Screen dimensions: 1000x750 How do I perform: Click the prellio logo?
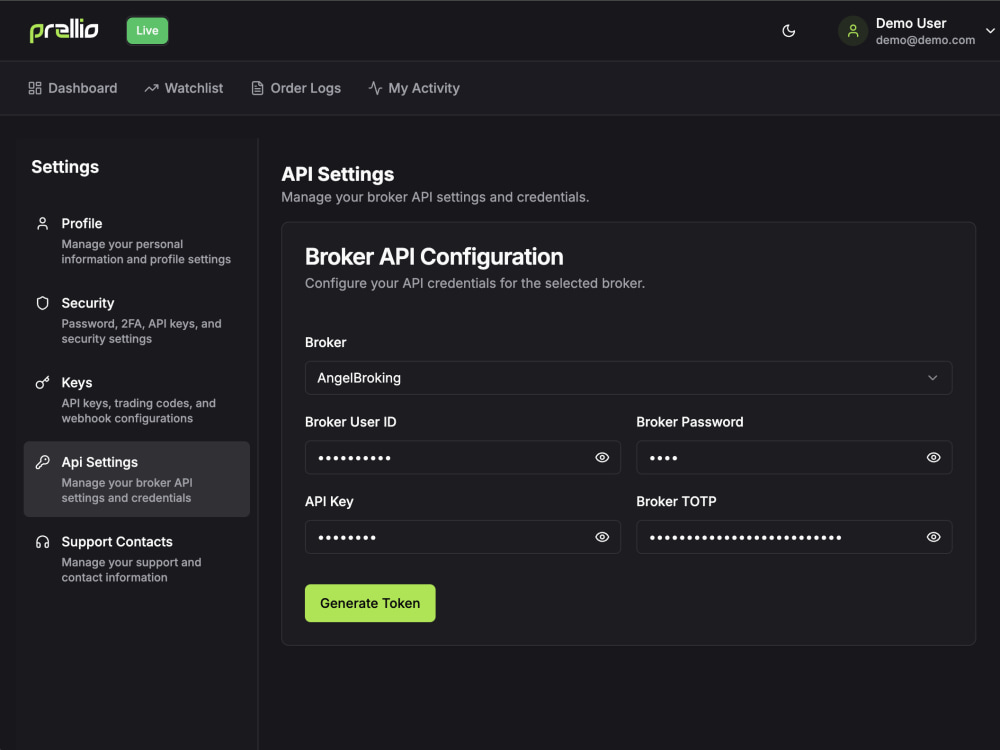pyautogui.click(x=64, y=30)
